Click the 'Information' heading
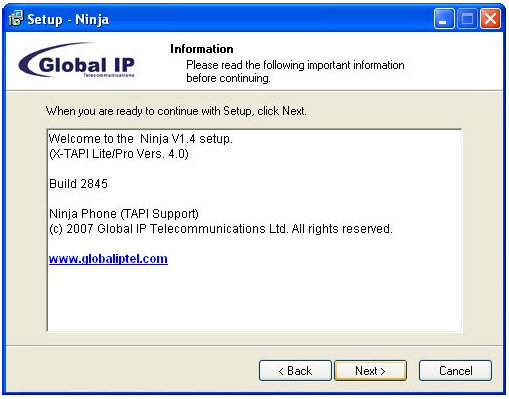 (x=202, y=49)
